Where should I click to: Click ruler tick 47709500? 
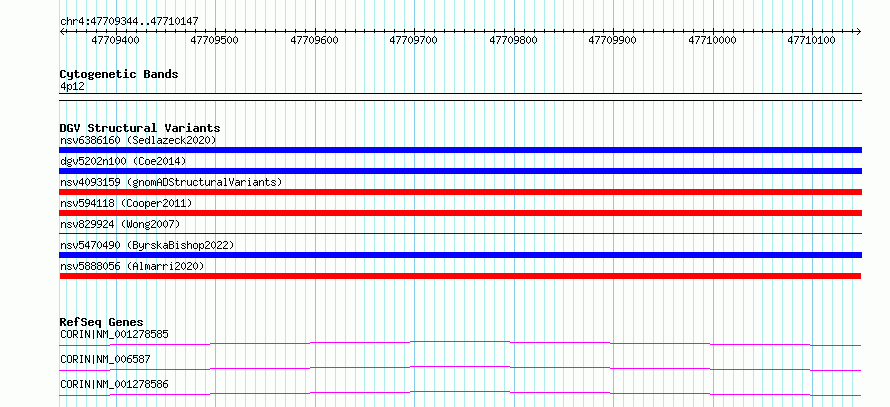(215, 40)
